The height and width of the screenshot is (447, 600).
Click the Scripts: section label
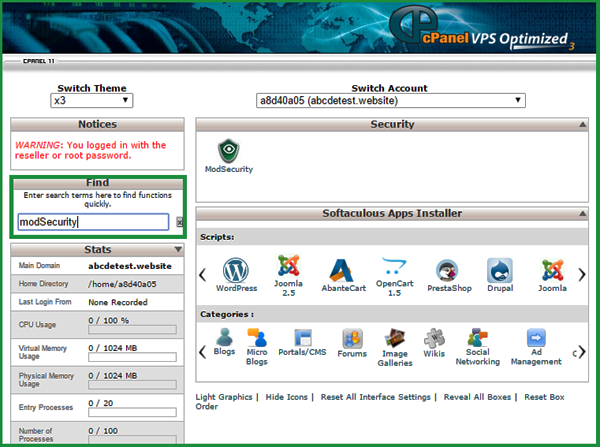[217, 237]
